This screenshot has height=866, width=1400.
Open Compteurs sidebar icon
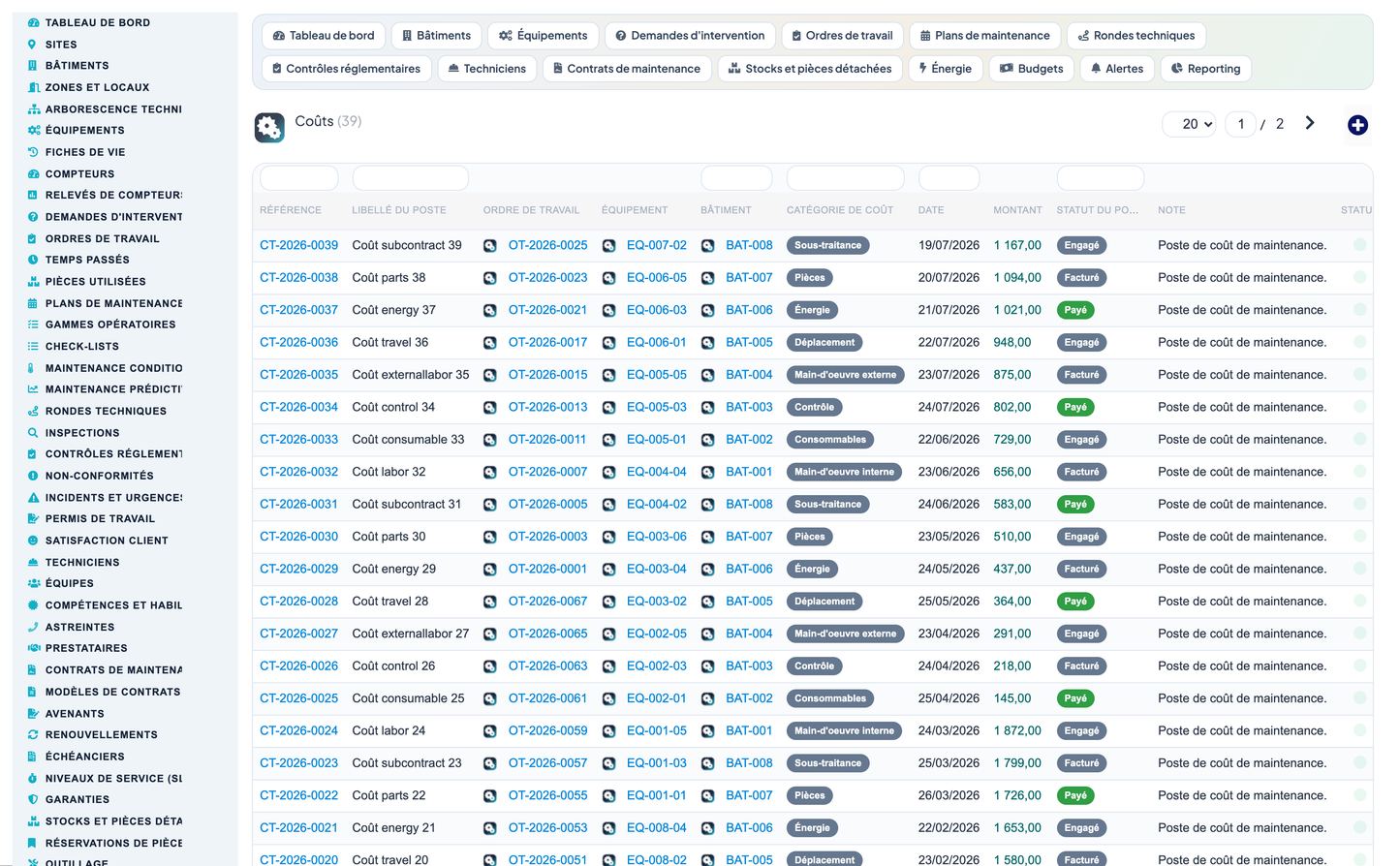[33, 174]
